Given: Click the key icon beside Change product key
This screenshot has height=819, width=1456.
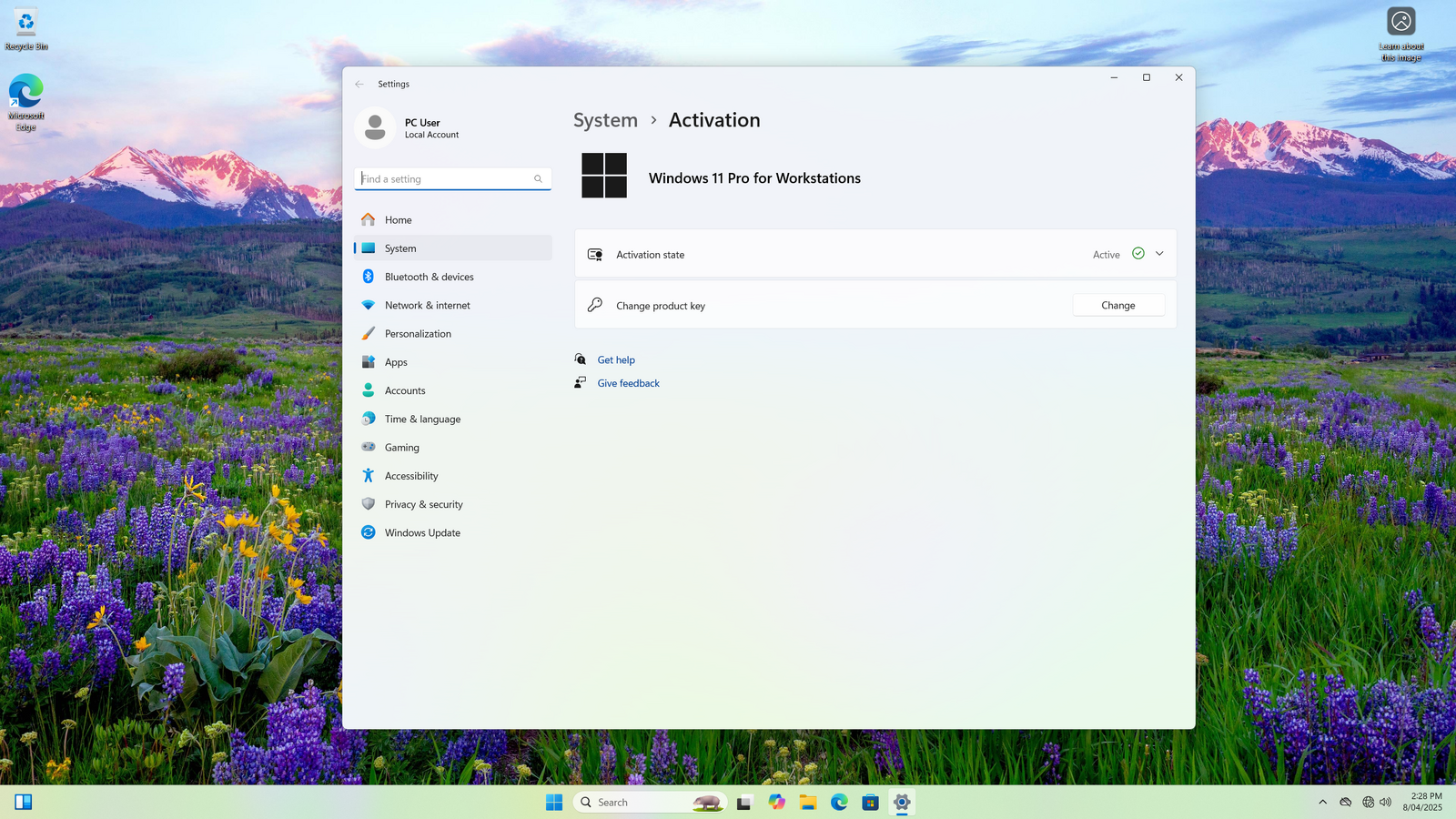Looking at the screenshot, I should click(595, 305).
